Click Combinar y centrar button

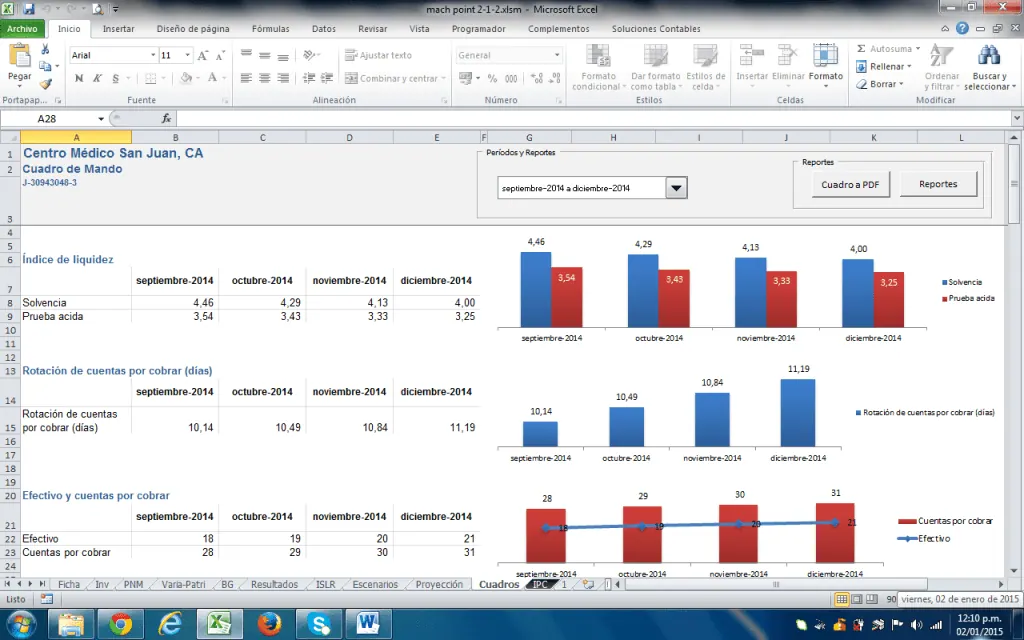click(x=394, y=78)
